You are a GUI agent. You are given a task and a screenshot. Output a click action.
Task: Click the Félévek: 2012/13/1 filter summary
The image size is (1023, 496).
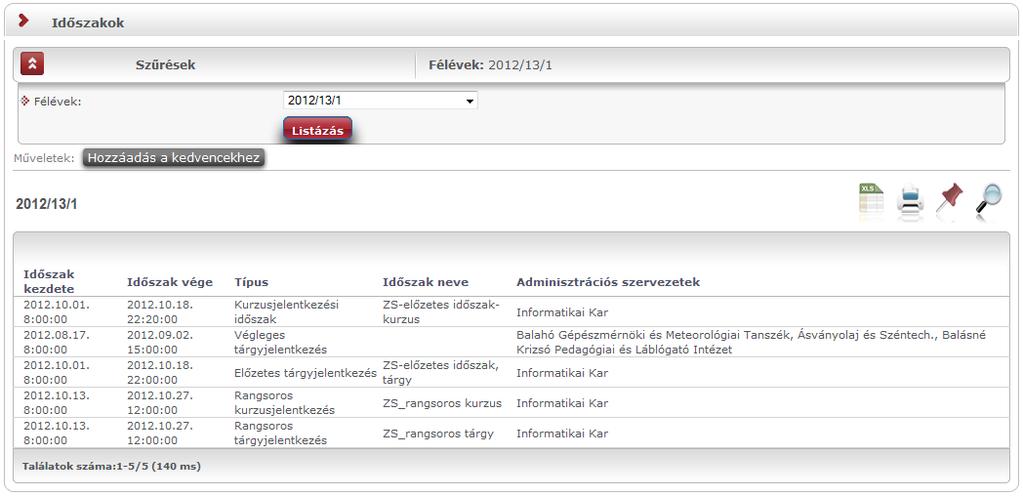point(490,65)
